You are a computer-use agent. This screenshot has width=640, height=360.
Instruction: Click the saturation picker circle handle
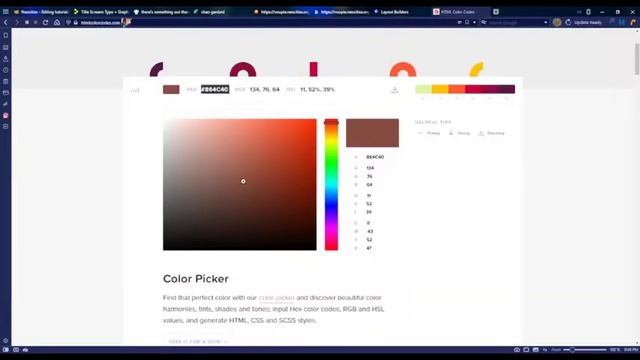(243, 181)
